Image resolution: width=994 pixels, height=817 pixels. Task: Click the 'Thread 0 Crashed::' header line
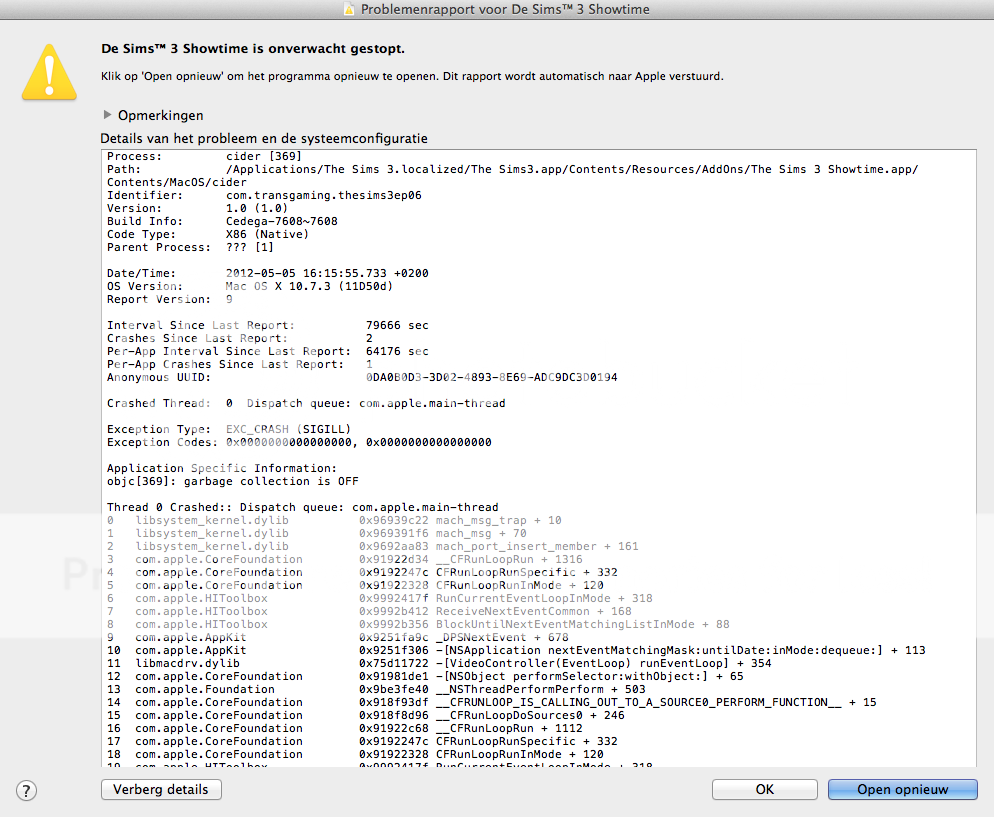pyautogui.click(x=302, y=507)
